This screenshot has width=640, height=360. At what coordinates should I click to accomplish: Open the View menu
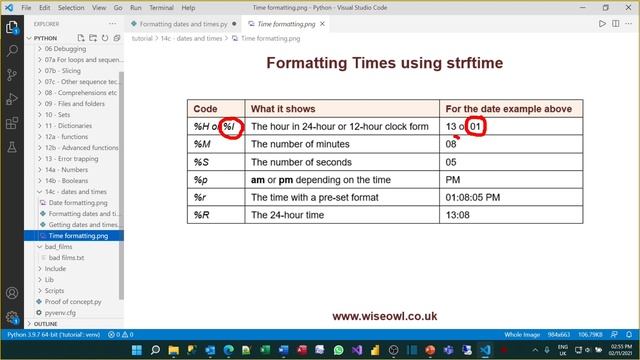click(x=99, y=8)
